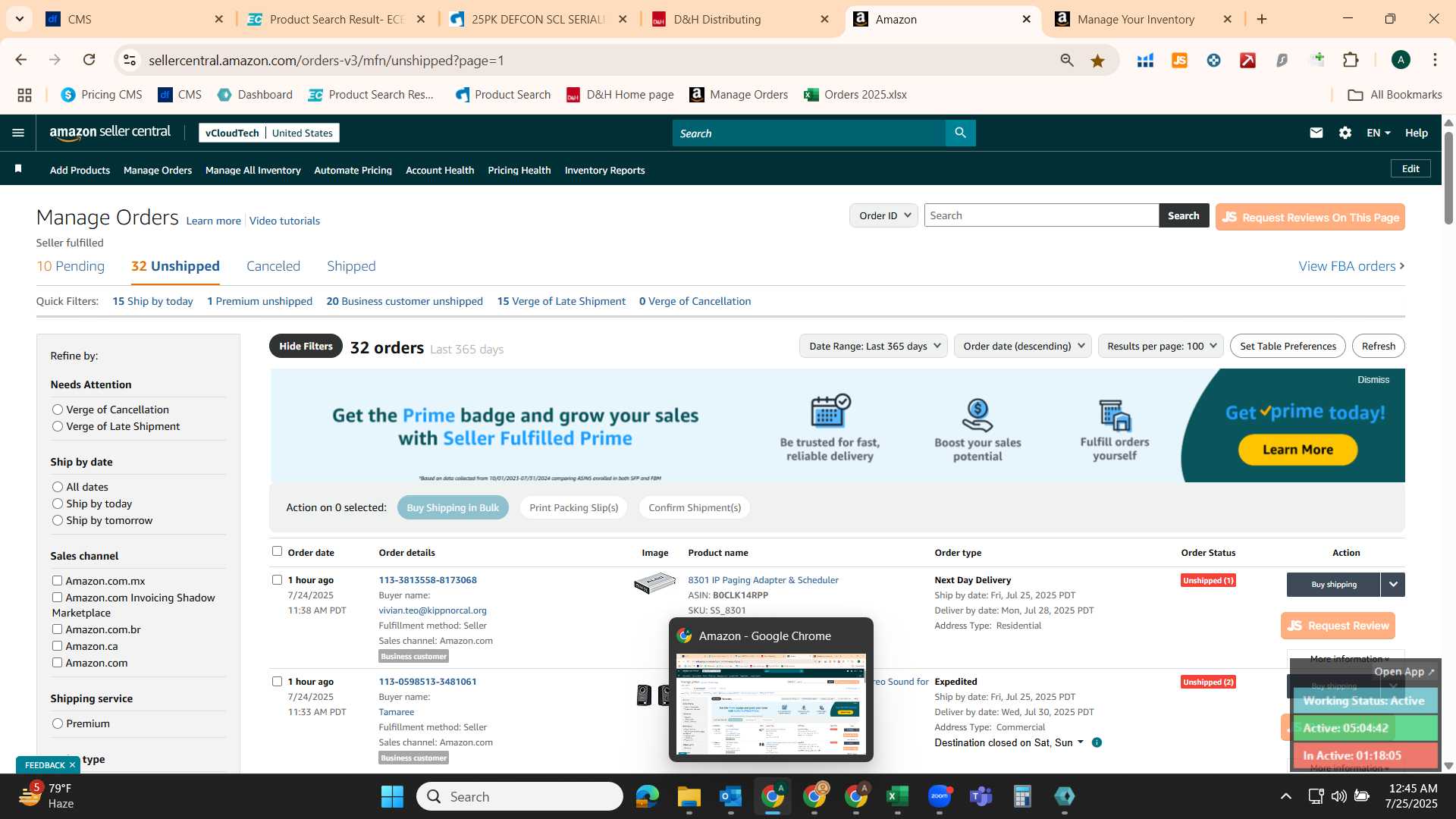The image size is (1456, 819).
Task: Open Manage All Inventory menu item
Action: point(253,170)
